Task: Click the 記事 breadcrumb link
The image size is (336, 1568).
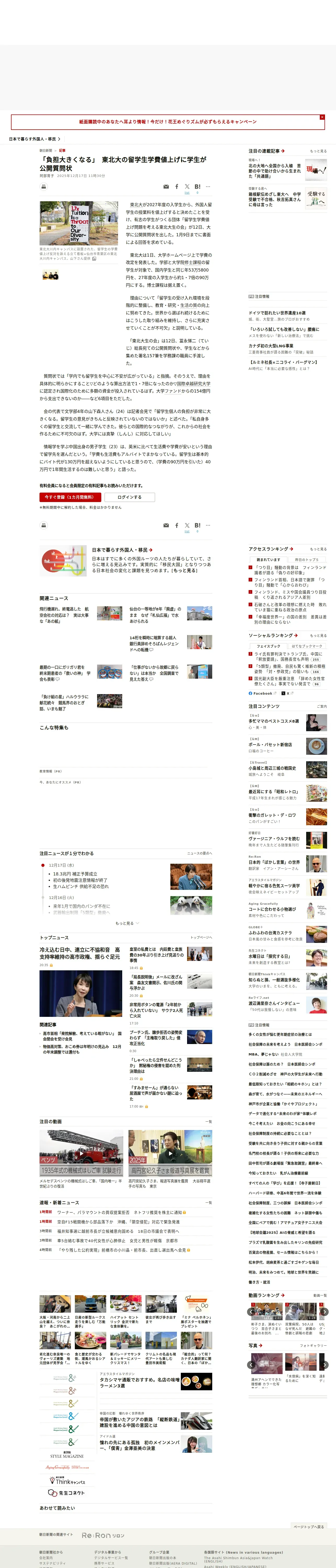Action: pyautogui.click(x=62, y=150)
